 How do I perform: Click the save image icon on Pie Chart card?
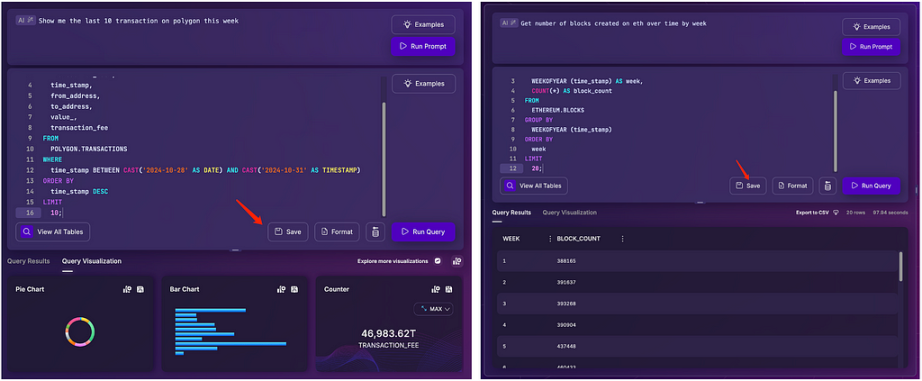[x=140, y=289]
